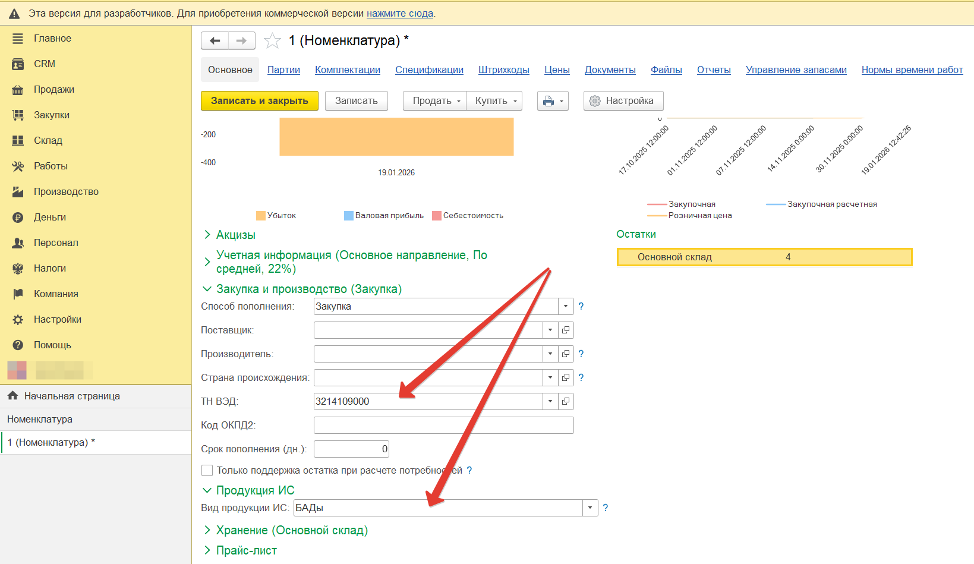Open Производство sidebar section
The width and height of the screenshot is (974, 564).
[65, 192]
